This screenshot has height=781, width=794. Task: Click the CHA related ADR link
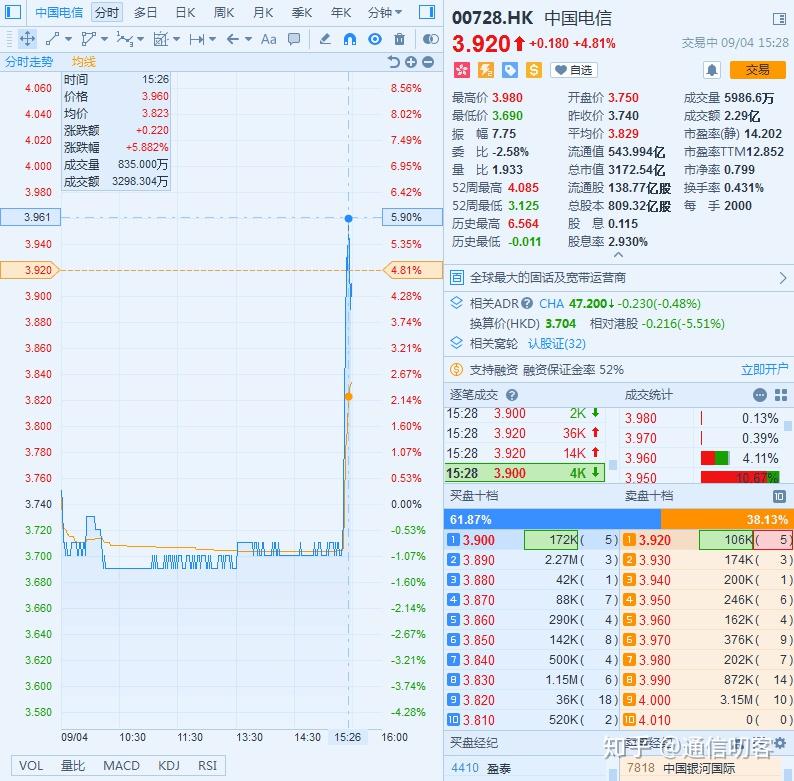(x=551, y=303)
